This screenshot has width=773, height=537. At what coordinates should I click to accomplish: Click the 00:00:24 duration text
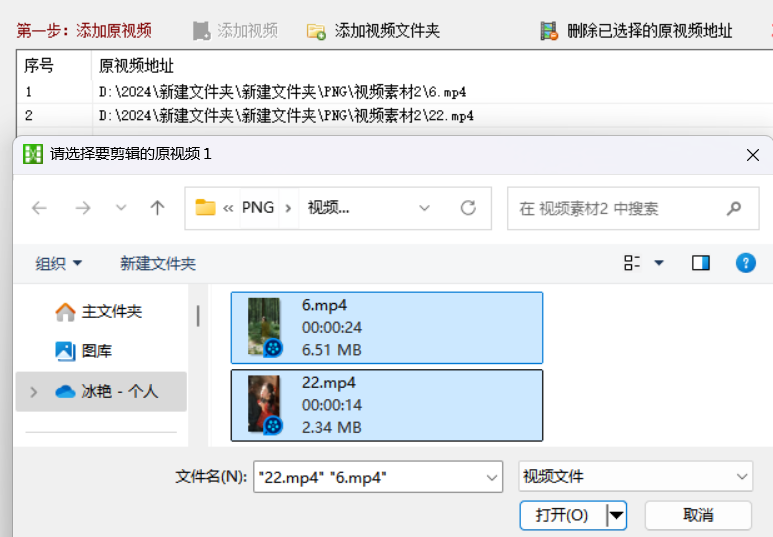(x=331, y=327)
